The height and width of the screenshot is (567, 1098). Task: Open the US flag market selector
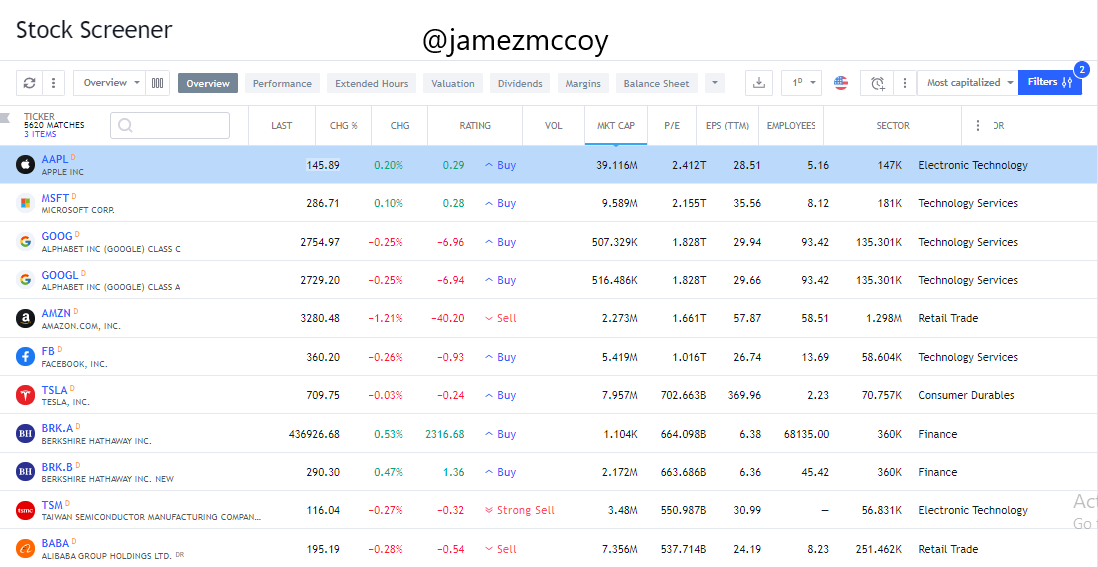tap(841, 83)
